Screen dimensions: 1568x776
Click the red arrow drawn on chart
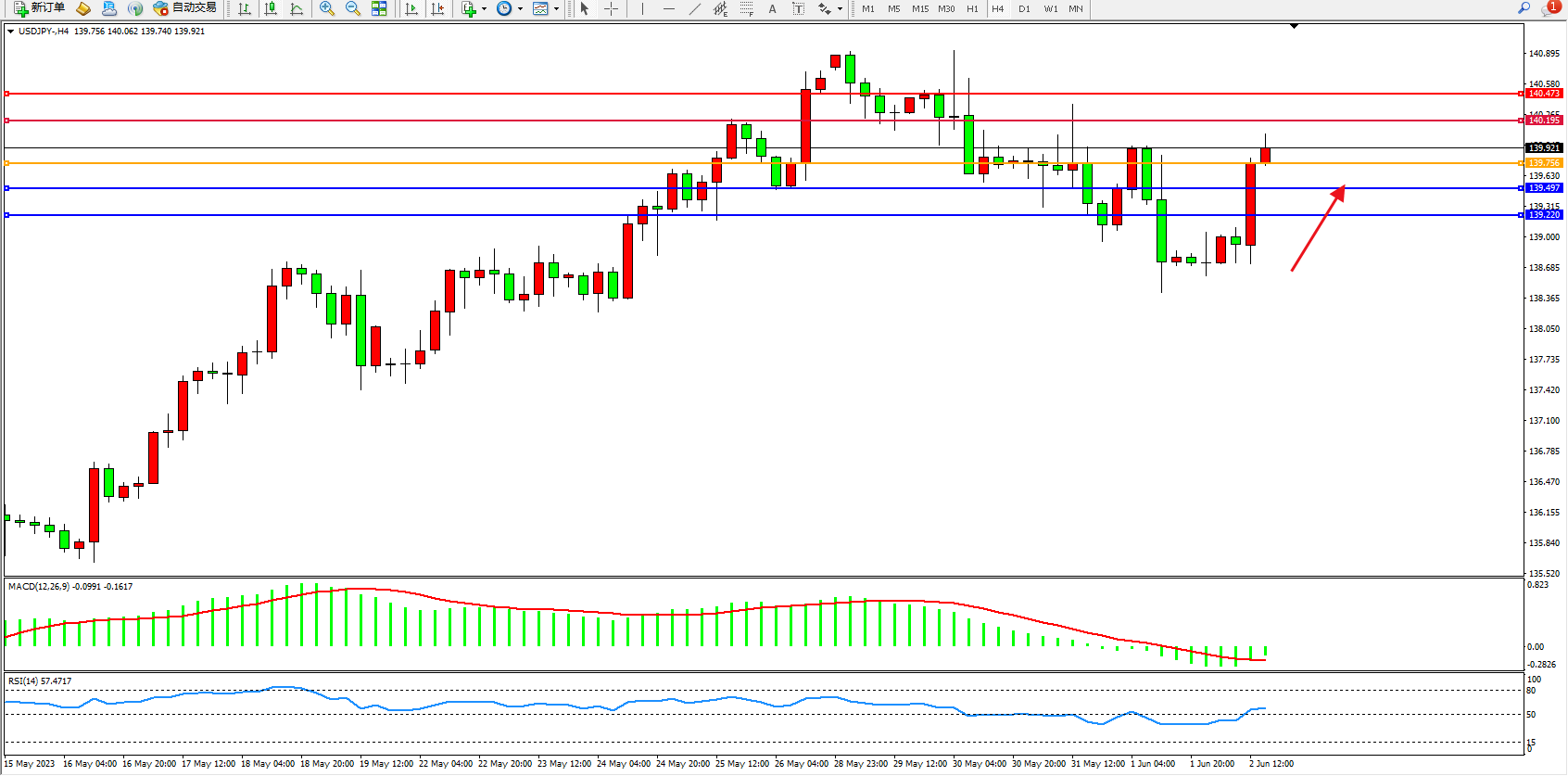pyautogui.click(x=1318, y=228)
